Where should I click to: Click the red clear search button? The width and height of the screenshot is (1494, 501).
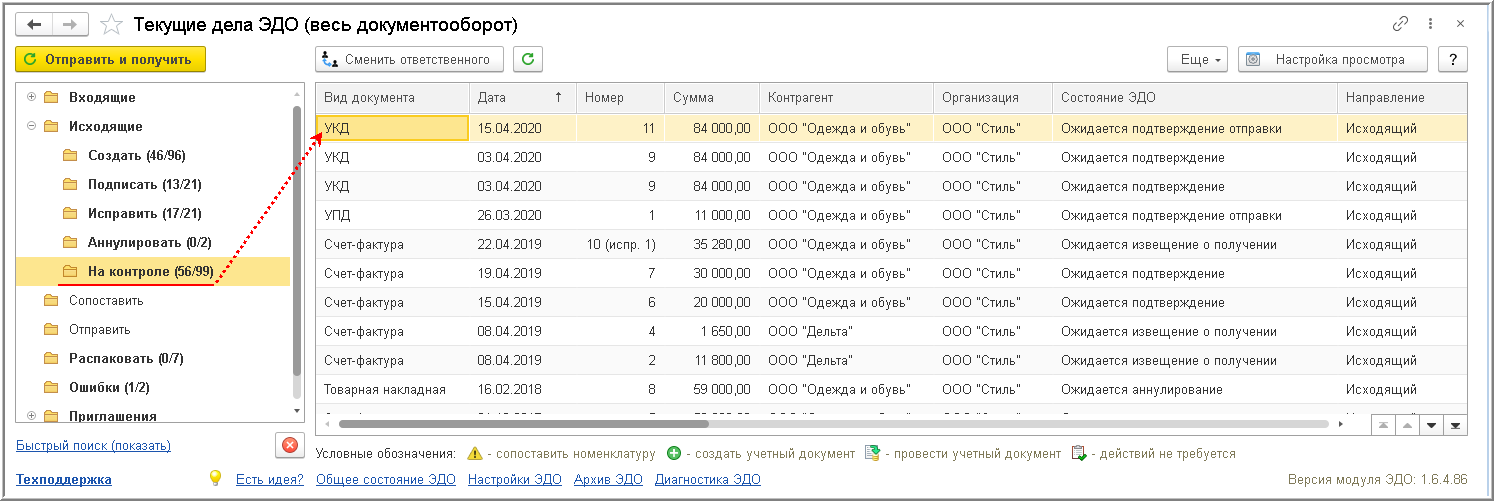[x=289, y=445]
